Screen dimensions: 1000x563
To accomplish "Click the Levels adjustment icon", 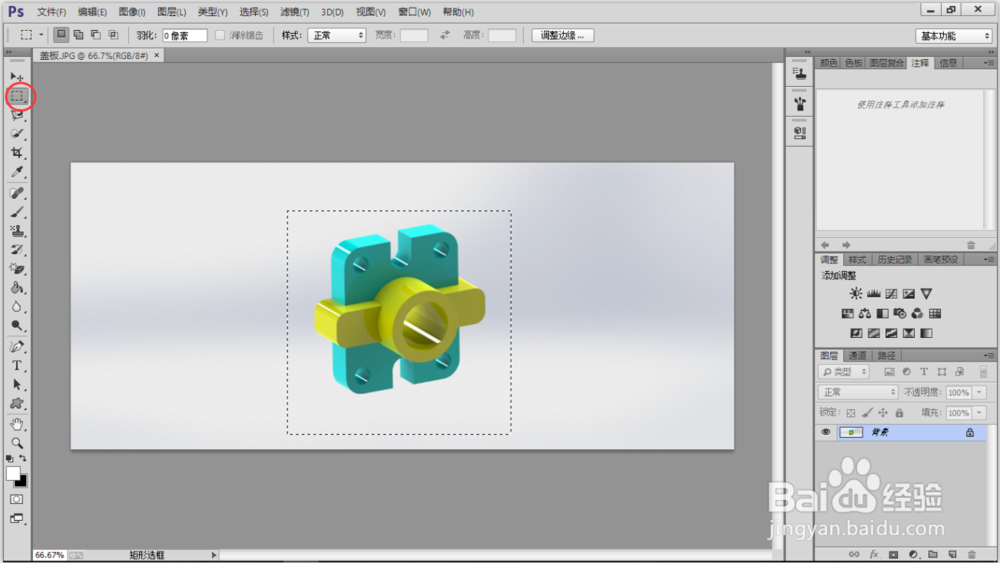I will pyautogui.click(x=874, y=293).
